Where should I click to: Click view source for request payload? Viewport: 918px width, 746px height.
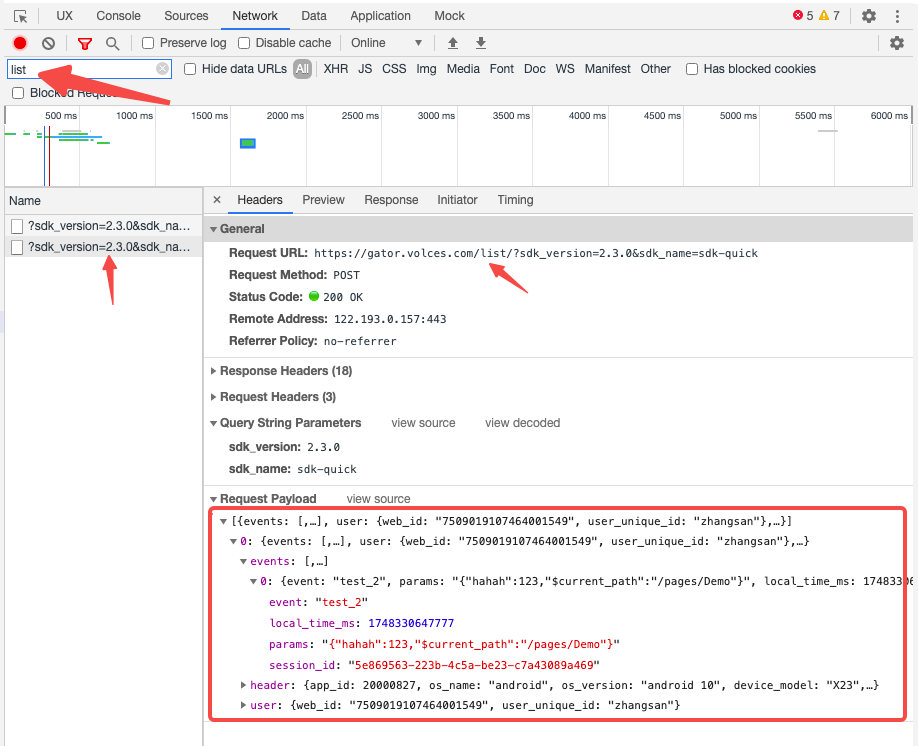pos(378,499)
